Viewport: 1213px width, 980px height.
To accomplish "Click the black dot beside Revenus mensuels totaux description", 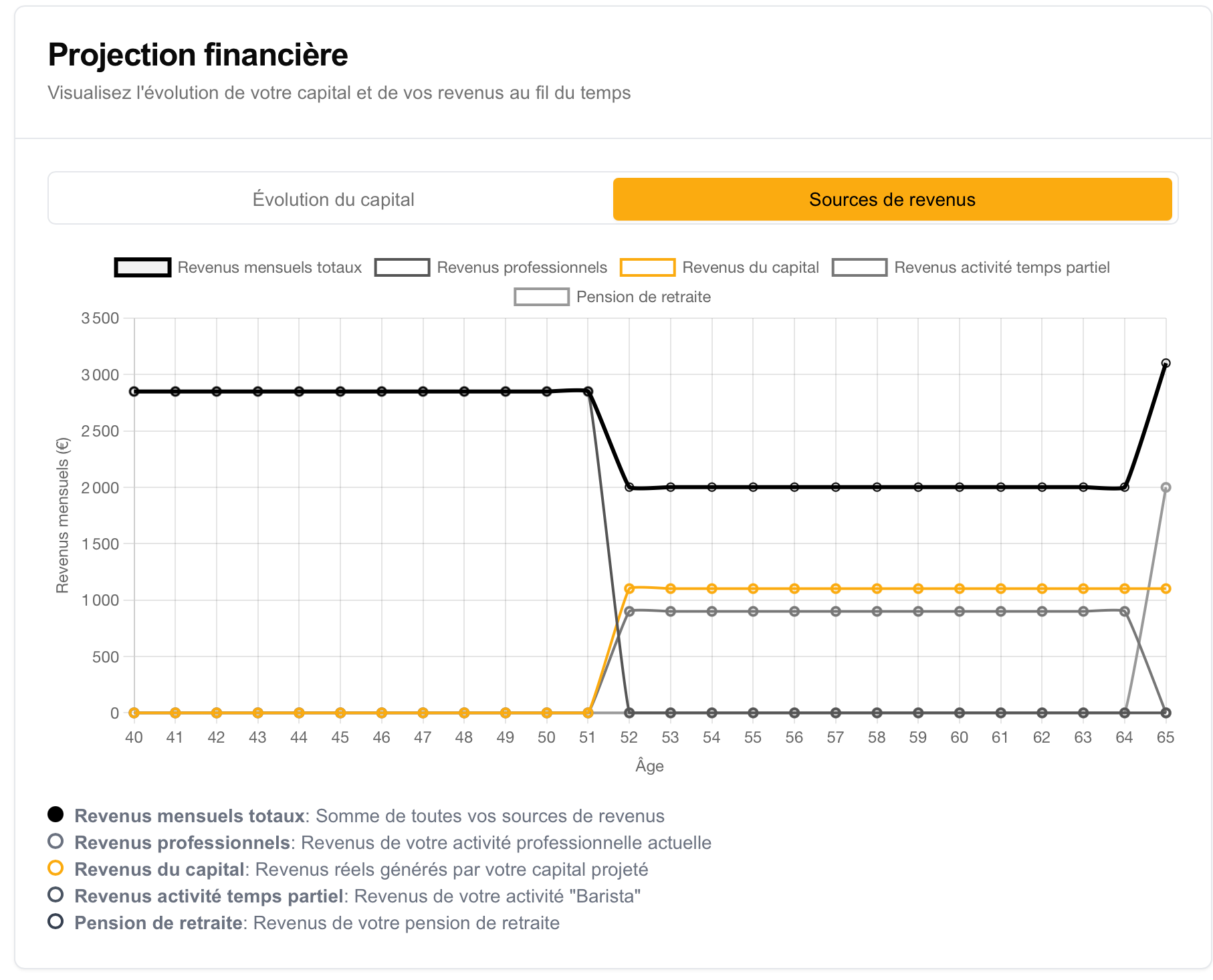I will pos(56,814).
